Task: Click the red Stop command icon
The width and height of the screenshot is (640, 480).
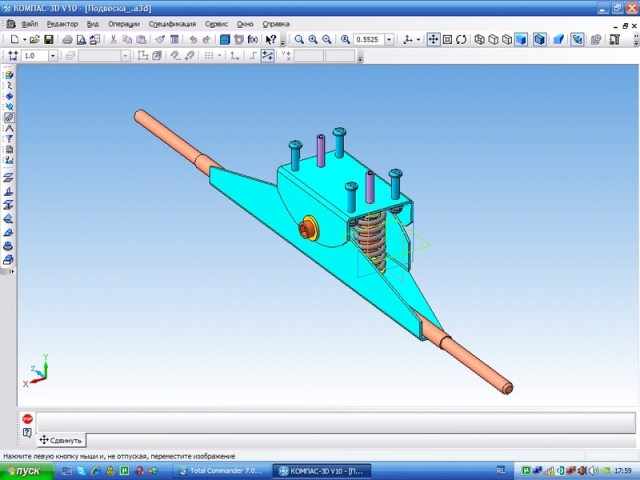Action: click(x=27, y=419)
